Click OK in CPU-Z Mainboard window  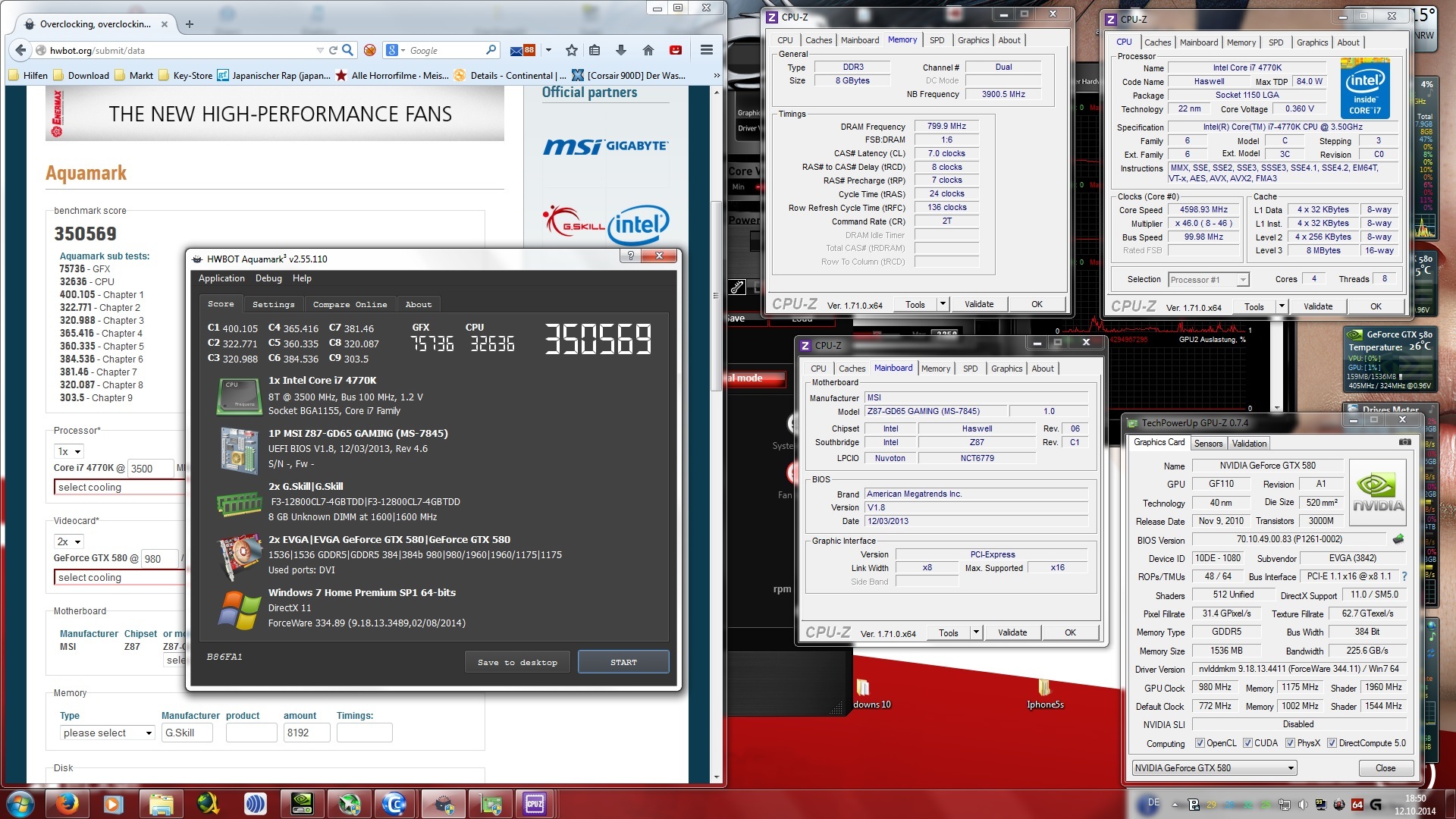click(x=1070, y=632)
